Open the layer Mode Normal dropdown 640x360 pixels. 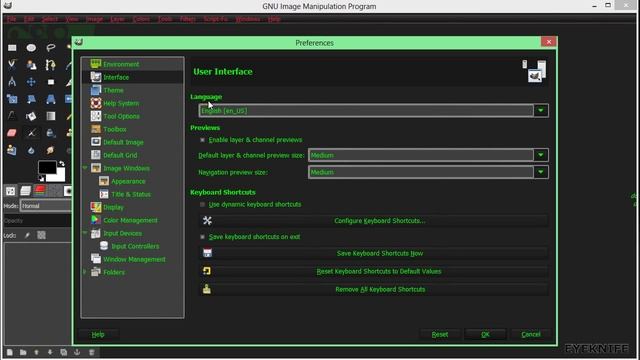coord(45,206)
